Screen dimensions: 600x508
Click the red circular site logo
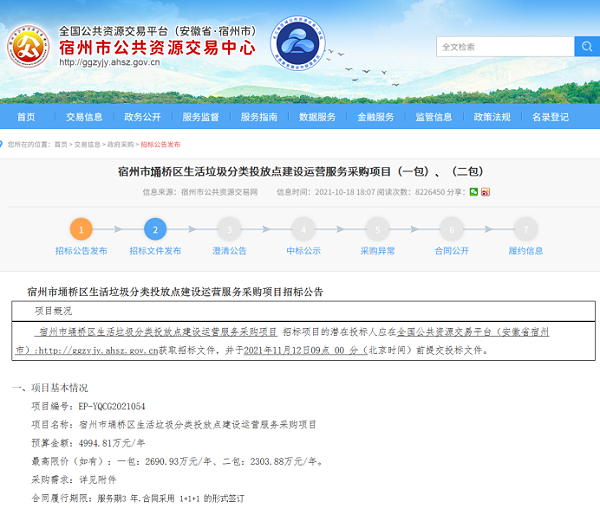click(x=28, y=46)
